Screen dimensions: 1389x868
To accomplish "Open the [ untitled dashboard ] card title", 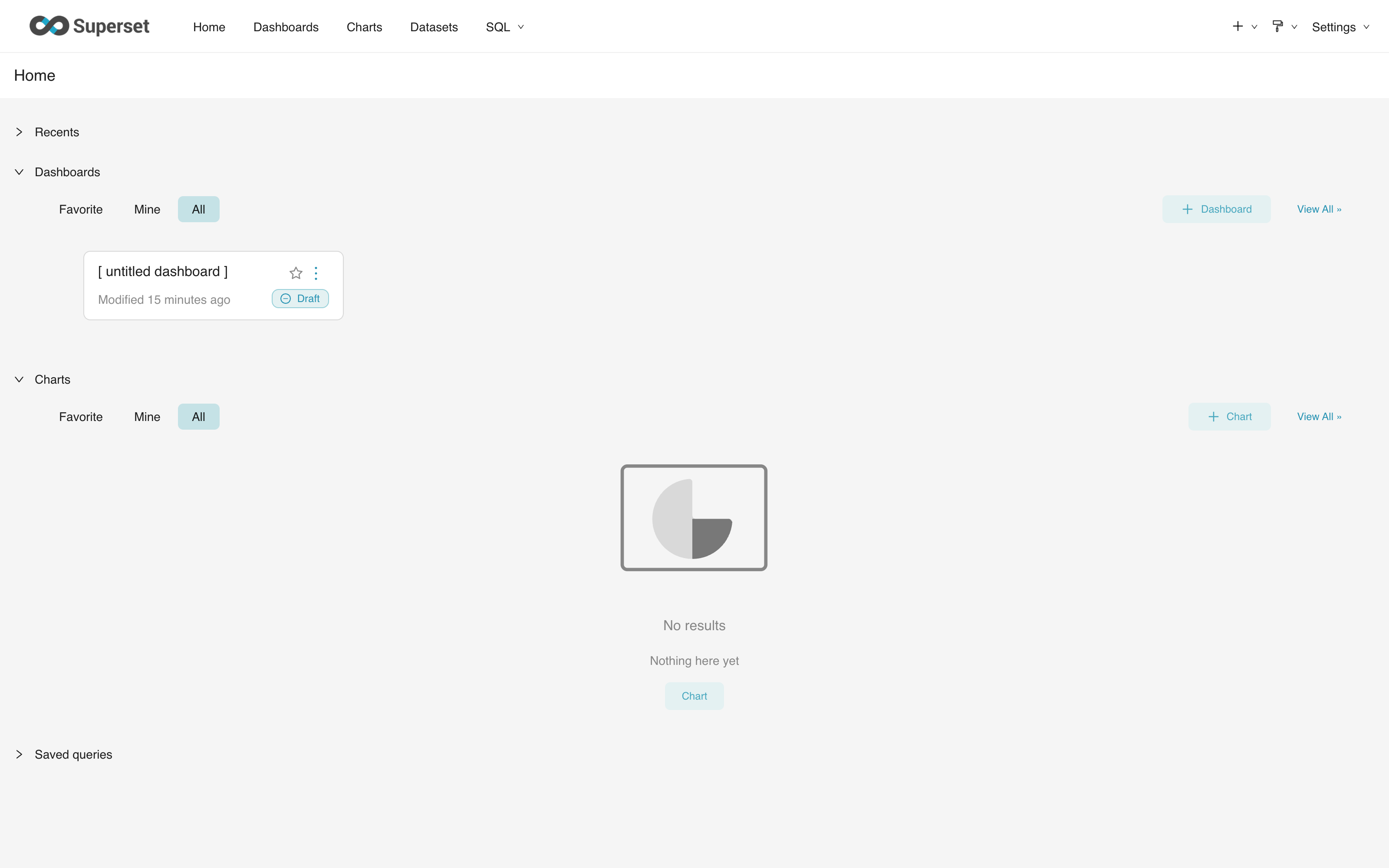I will point(163,272).
